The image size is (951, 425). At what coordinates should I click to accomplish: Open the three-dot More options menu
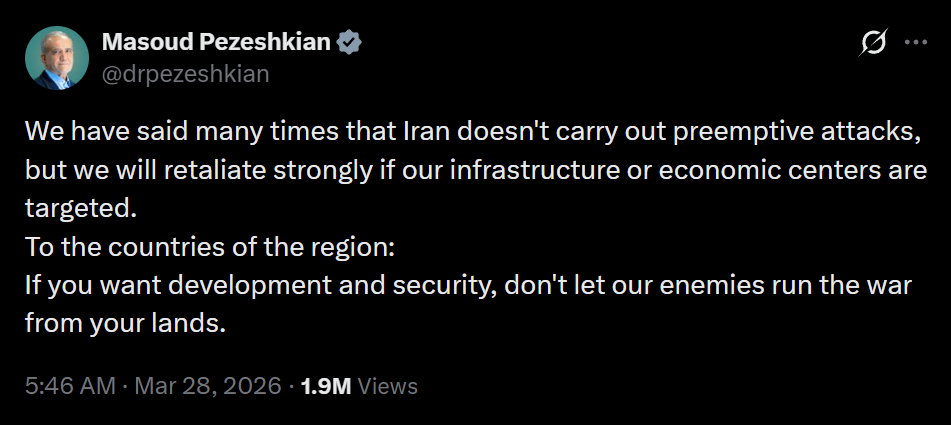(916, 43)
